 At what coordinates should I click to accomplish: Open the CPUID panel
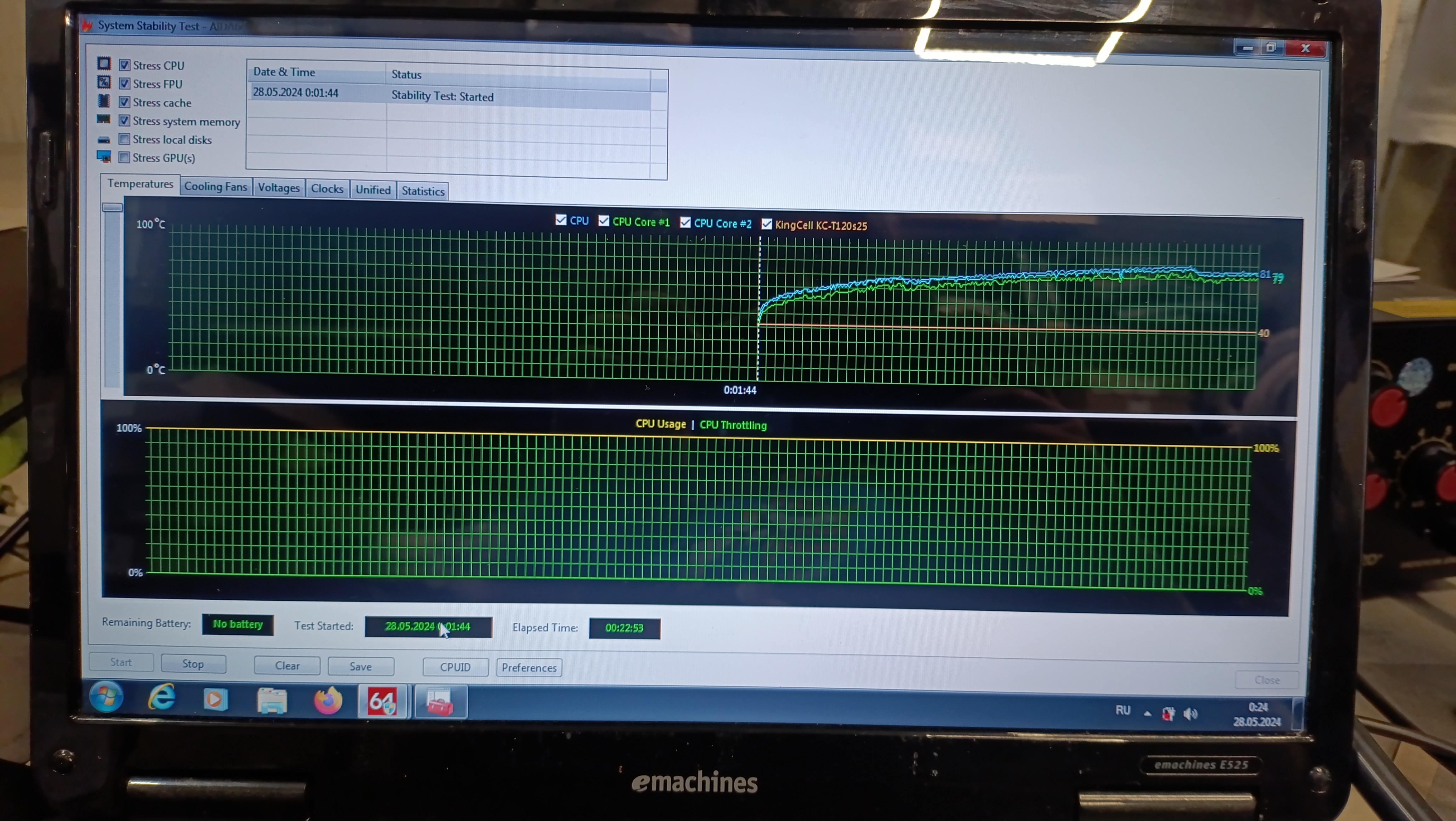tap(455, 667)
